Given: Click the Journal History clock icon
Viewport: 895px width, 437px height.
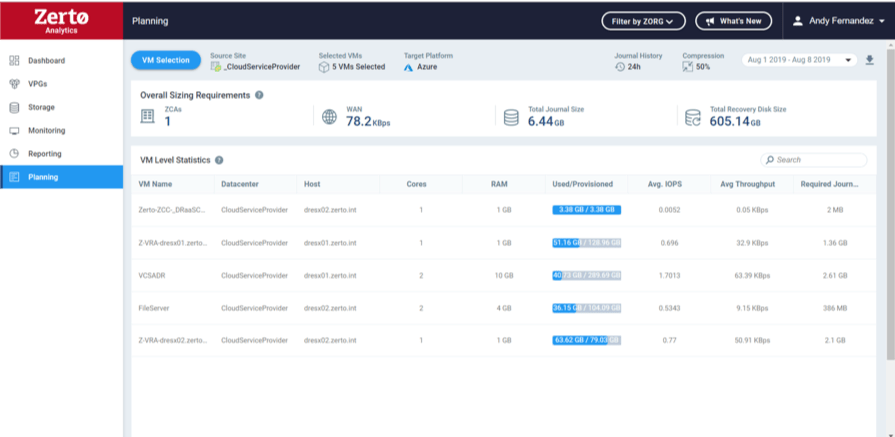Looking at the screenshot, I should click(620, 67).
